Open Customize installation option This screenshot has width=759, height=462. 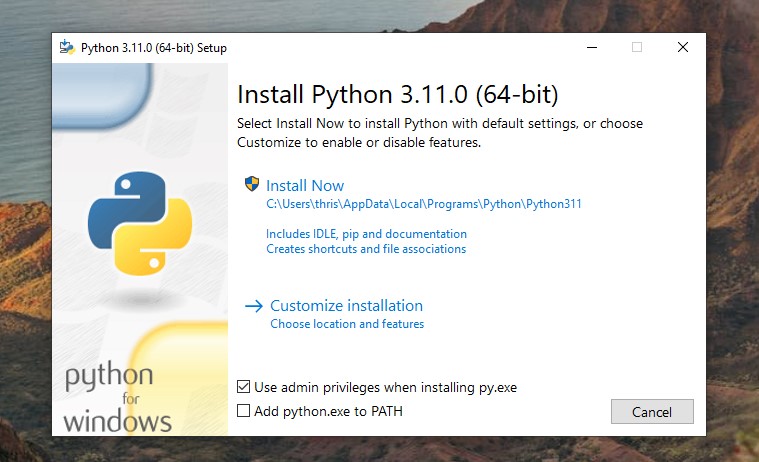(x=346, y=306)
